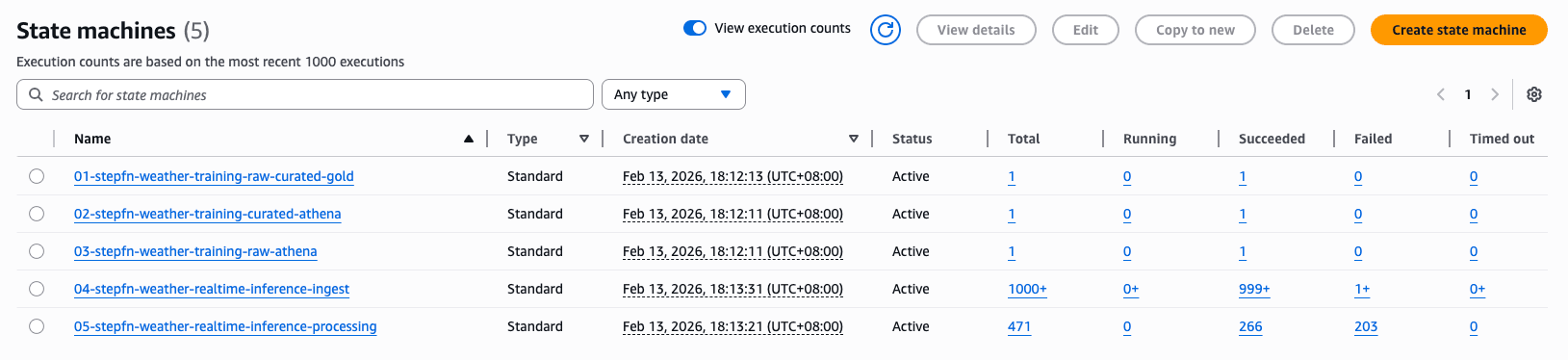
Task: Click creation date Feb 13, 2026, 18:12:13
Action: point(733,176)
